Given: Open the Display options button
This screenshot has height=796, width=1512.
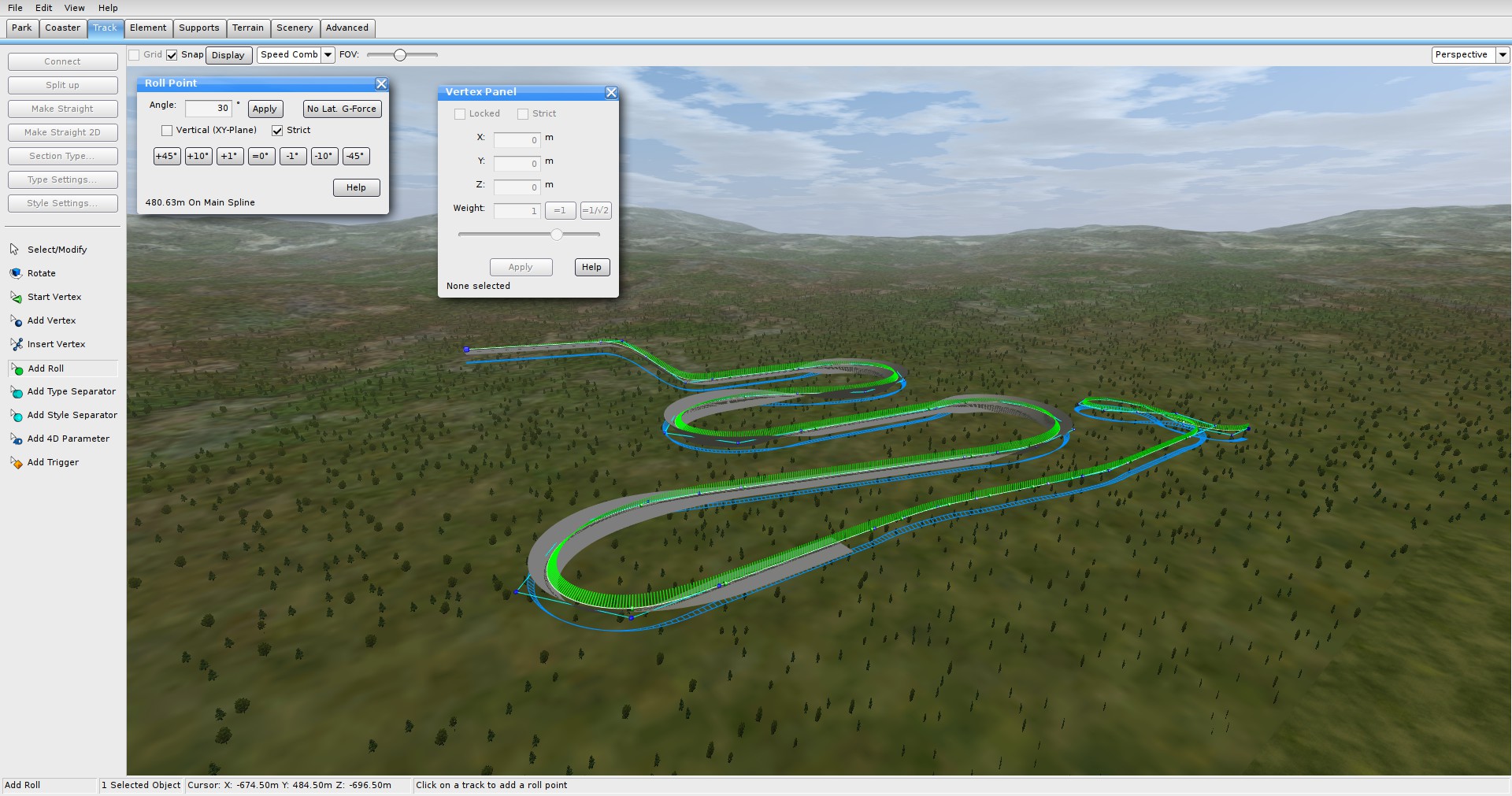Looking at the screenshot, I should (x=228, y=55).
